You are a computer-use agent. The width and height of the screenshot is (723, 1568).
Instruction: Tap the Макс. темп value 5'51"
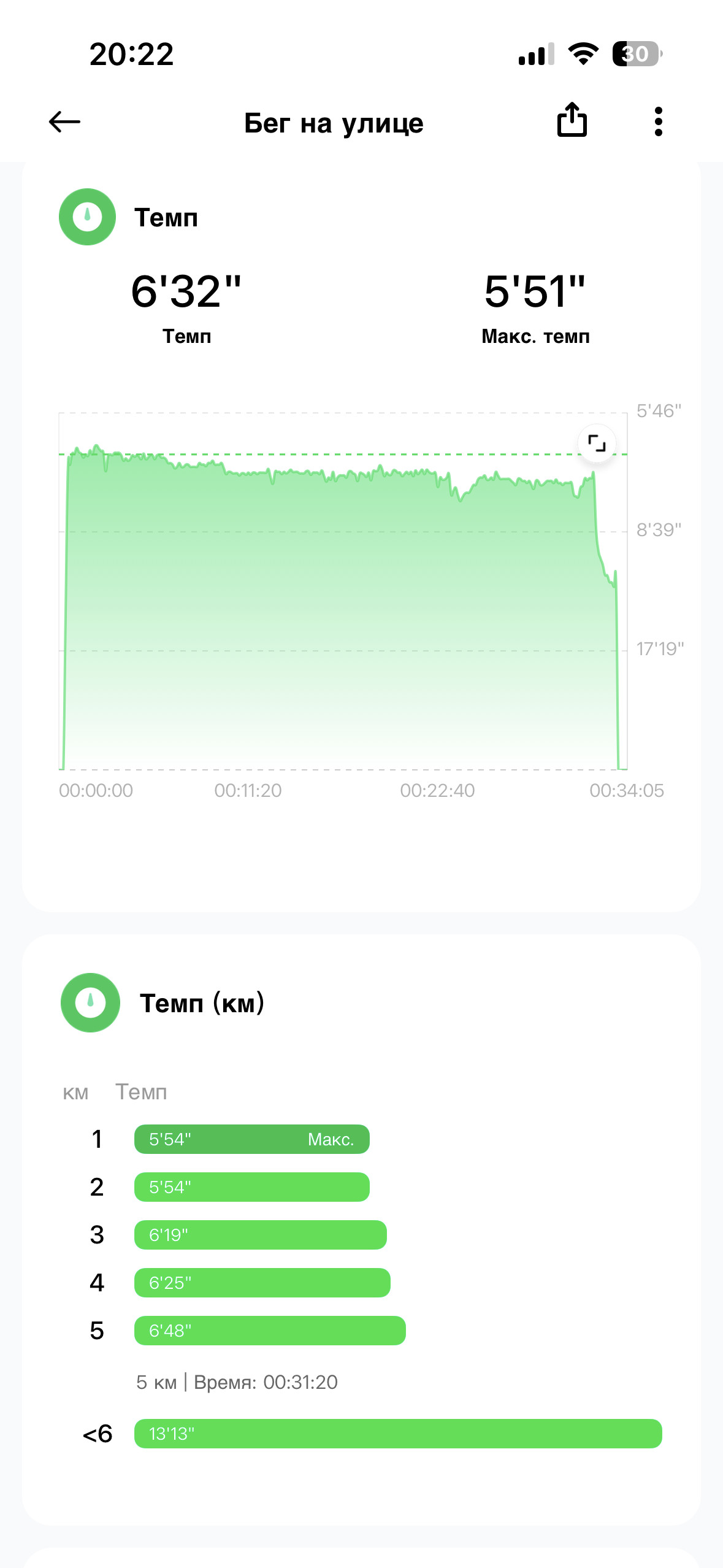tap(535, 291)
